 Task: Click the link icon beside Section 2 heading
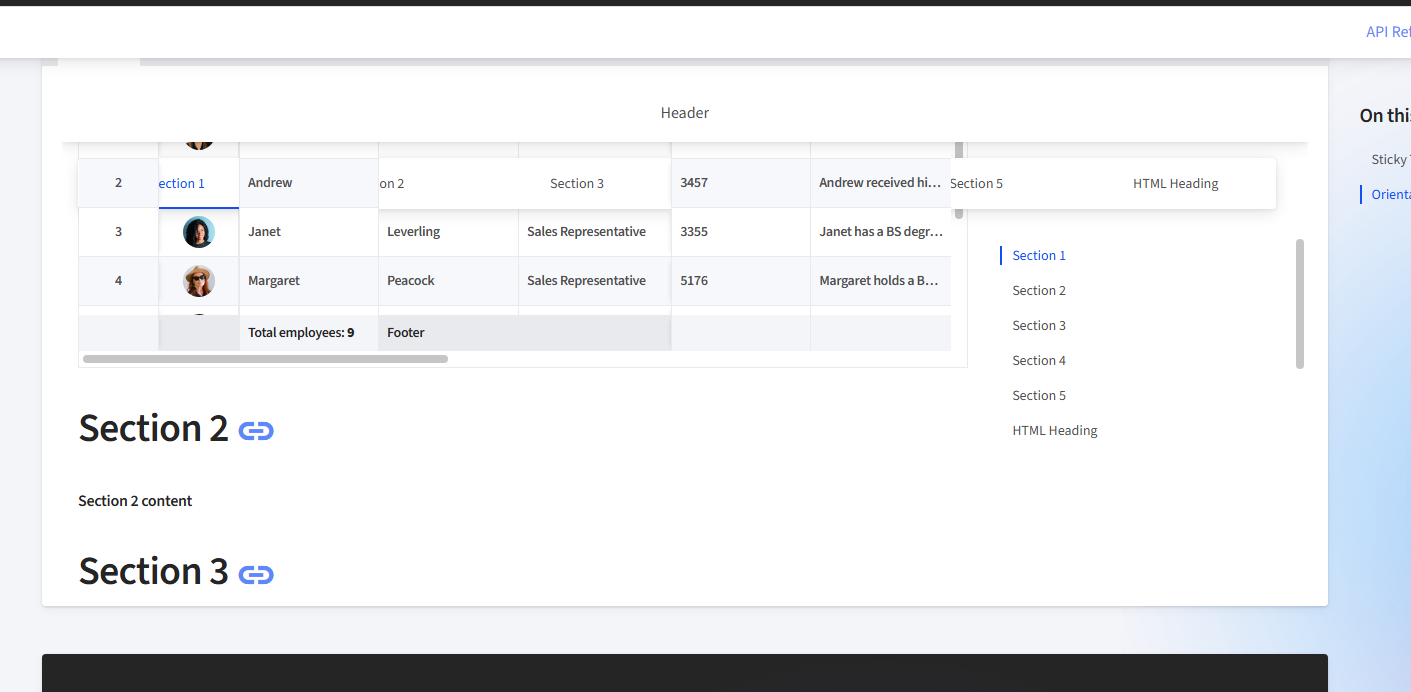tap(256, 430)
